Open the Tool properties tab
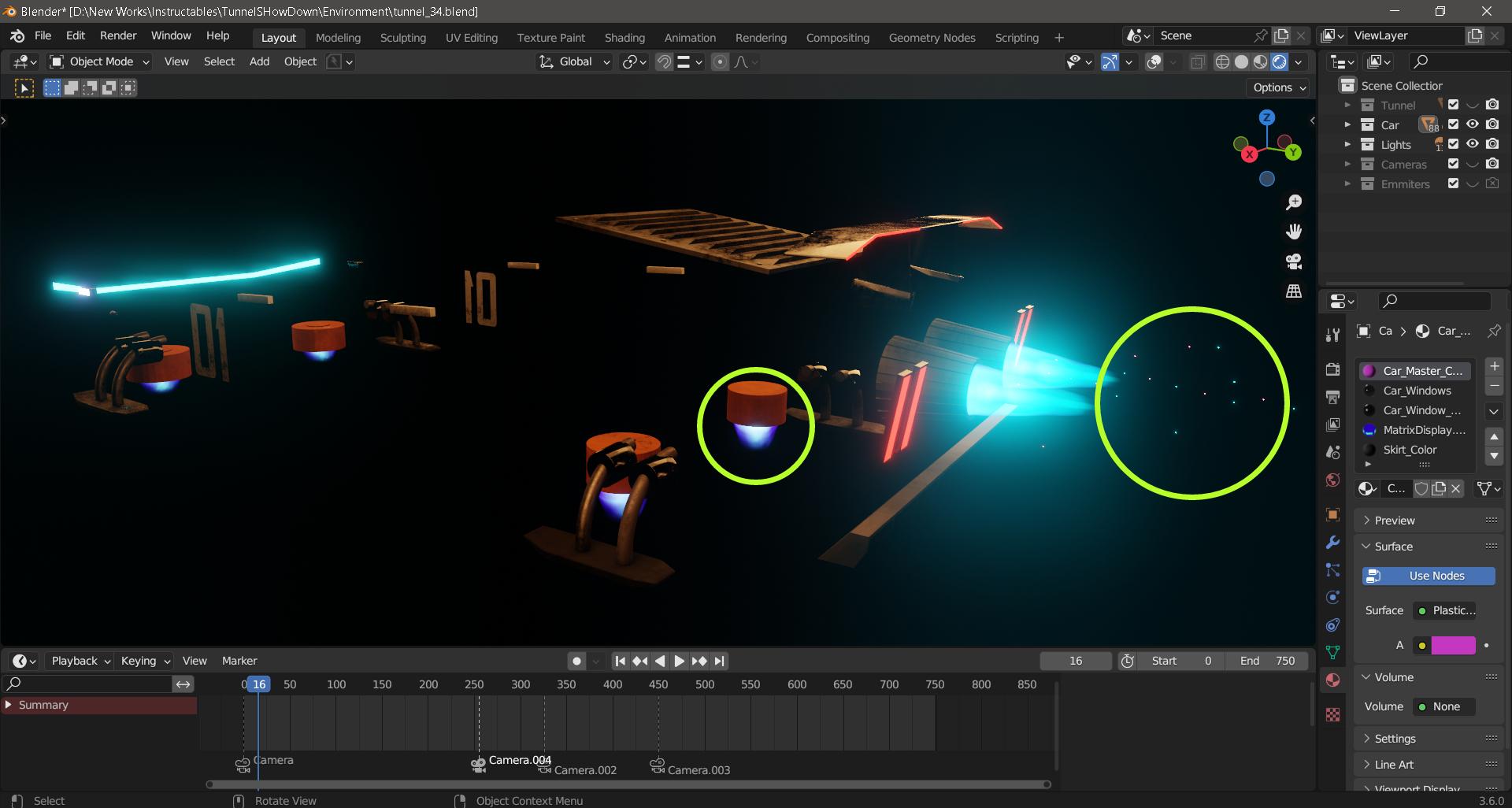The image size is (1512, 808). tap(1332, 335)
